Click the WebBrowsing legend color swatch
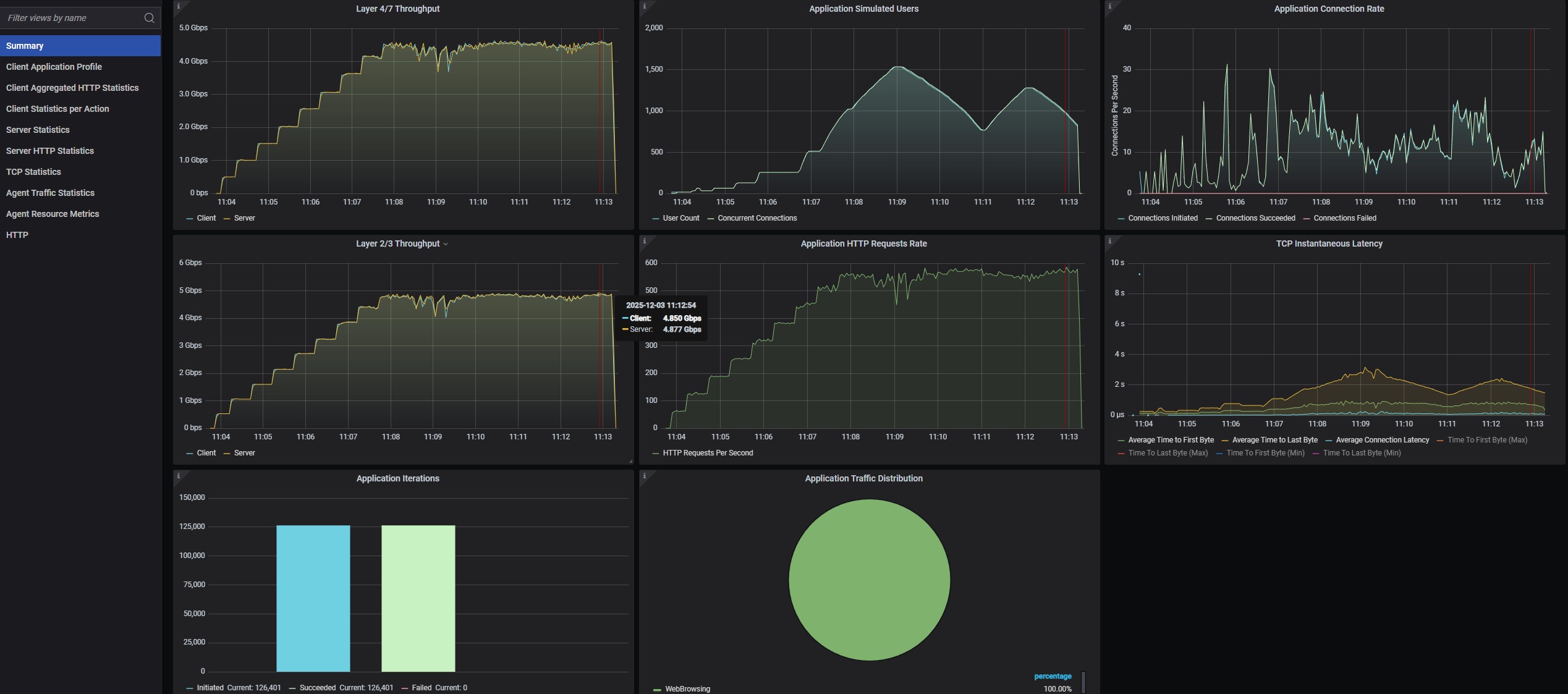The width and height of the screenshot is (1568, 694). coord(657,689)
